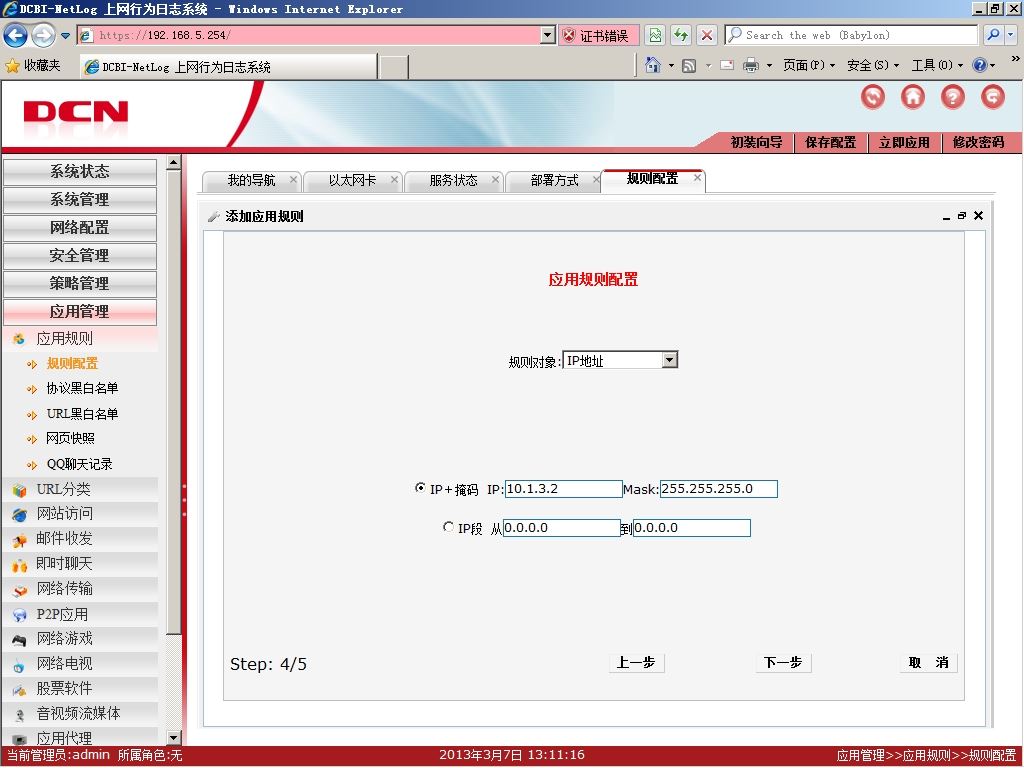
Task: Click the Favorites star icon
Action: coord(12,66)
